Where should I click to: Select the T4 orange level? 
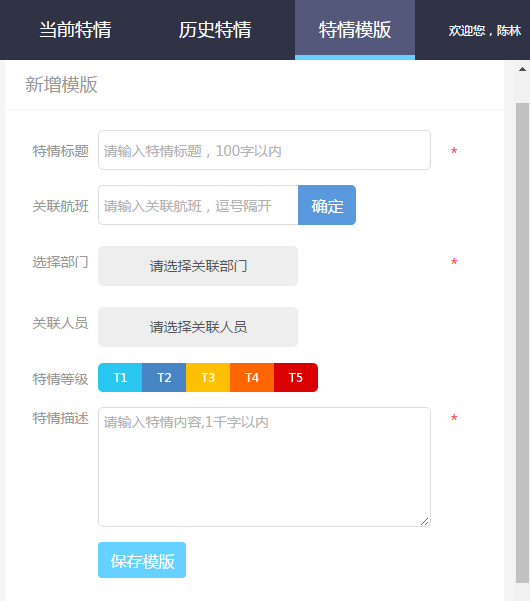click(x=252, y=378)
